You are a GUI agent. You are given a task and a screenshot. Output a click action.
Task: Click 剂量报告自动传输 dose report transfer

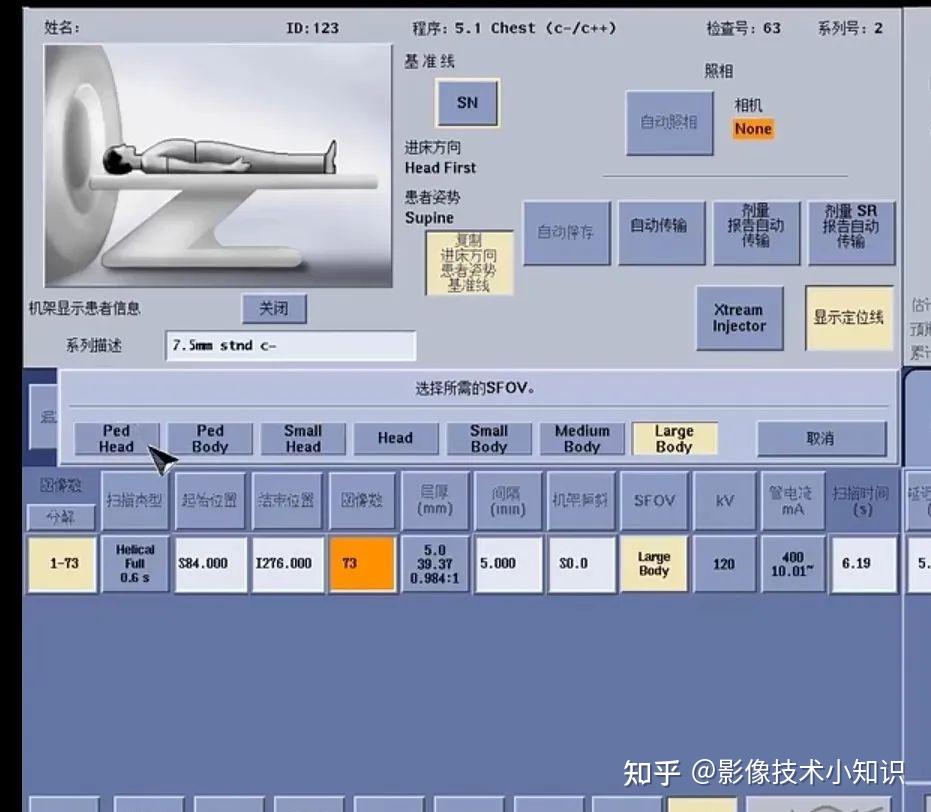[x=757, y=231]
